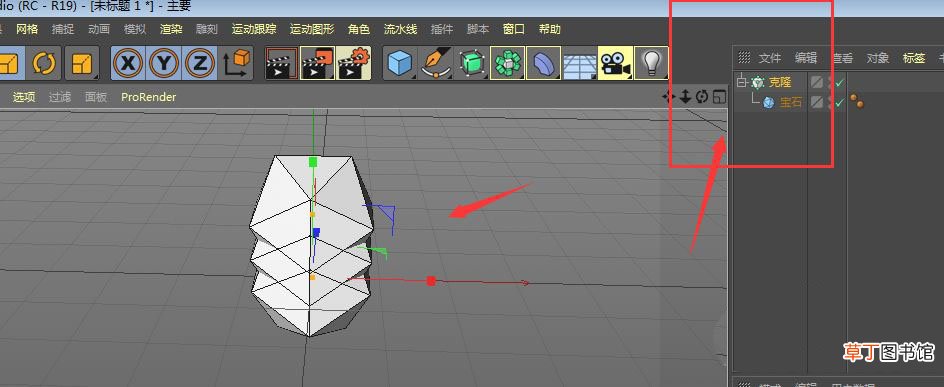Screen dimensions: 944x387
Task: Open the 角色 menu
Action: pos(359,29)
